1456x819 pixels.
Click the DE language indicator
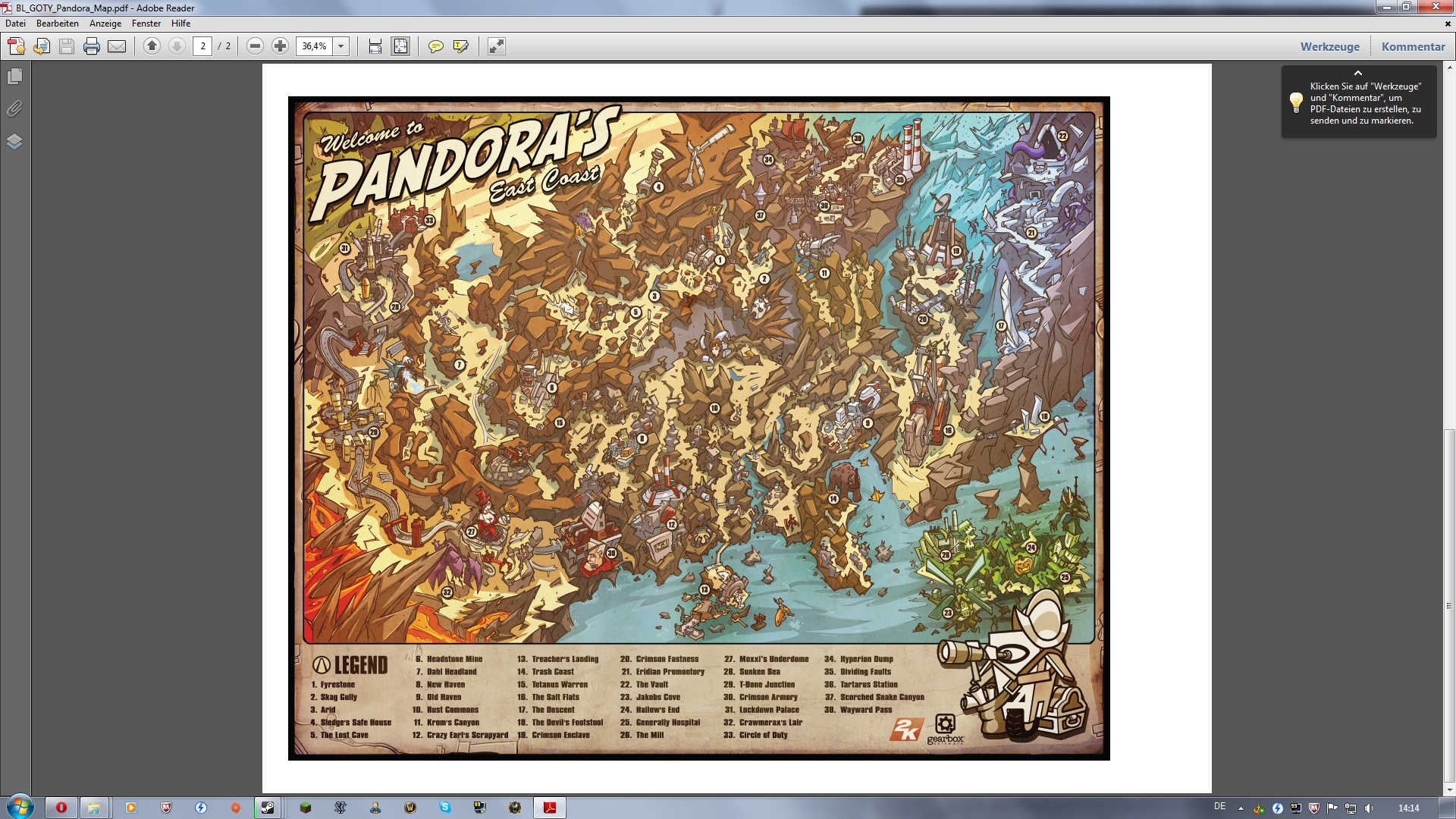click(x=1219, y=807)
